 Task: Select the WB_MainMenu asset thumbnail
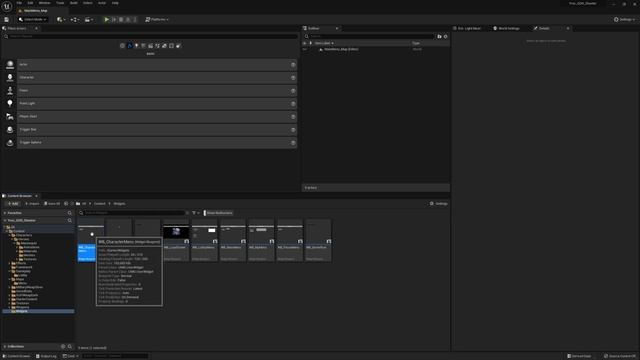[233, 233]
